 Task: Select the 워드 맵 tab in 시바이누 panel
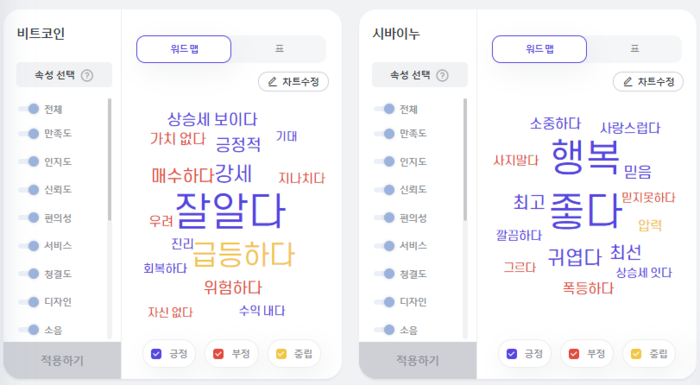[x=539, y=49]
